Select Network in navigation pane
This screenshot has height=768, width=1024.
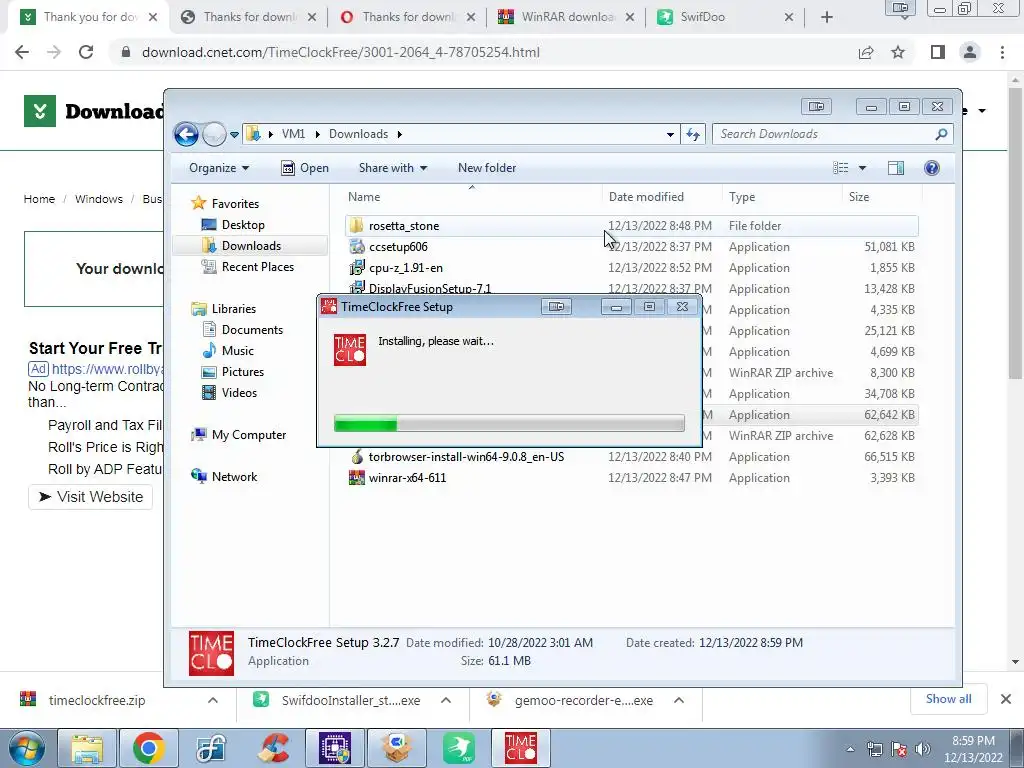coord(224,477)
